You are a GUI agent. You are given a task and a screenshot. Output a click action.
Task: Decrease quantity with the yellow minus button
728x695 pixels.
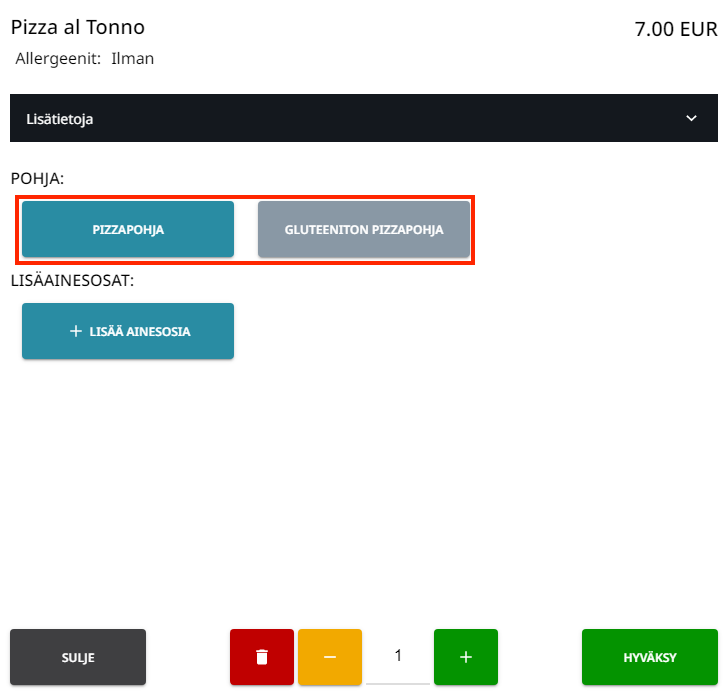330,657
